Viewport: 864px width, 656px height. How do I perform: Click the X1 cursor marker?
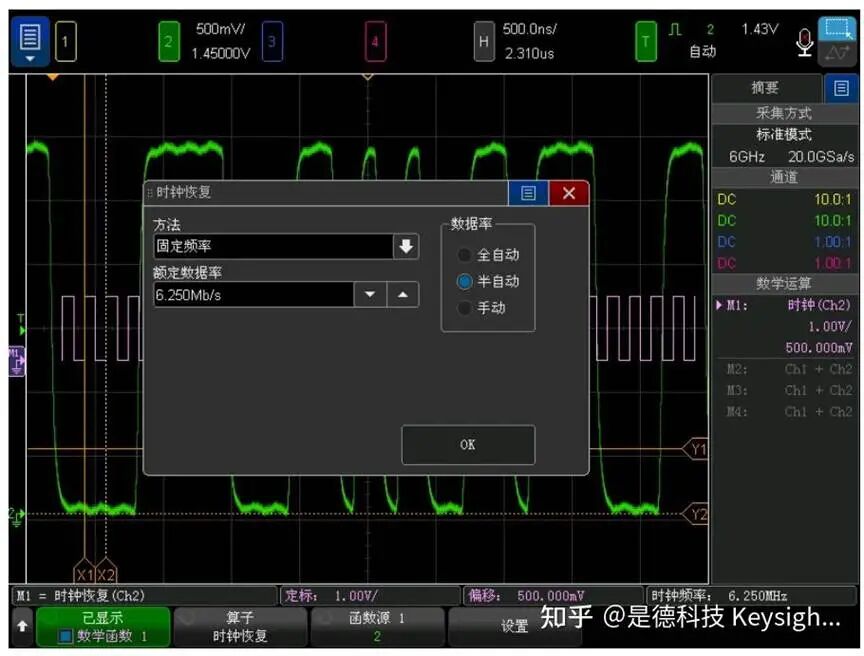pyautogui.click(x=84, y=573)
